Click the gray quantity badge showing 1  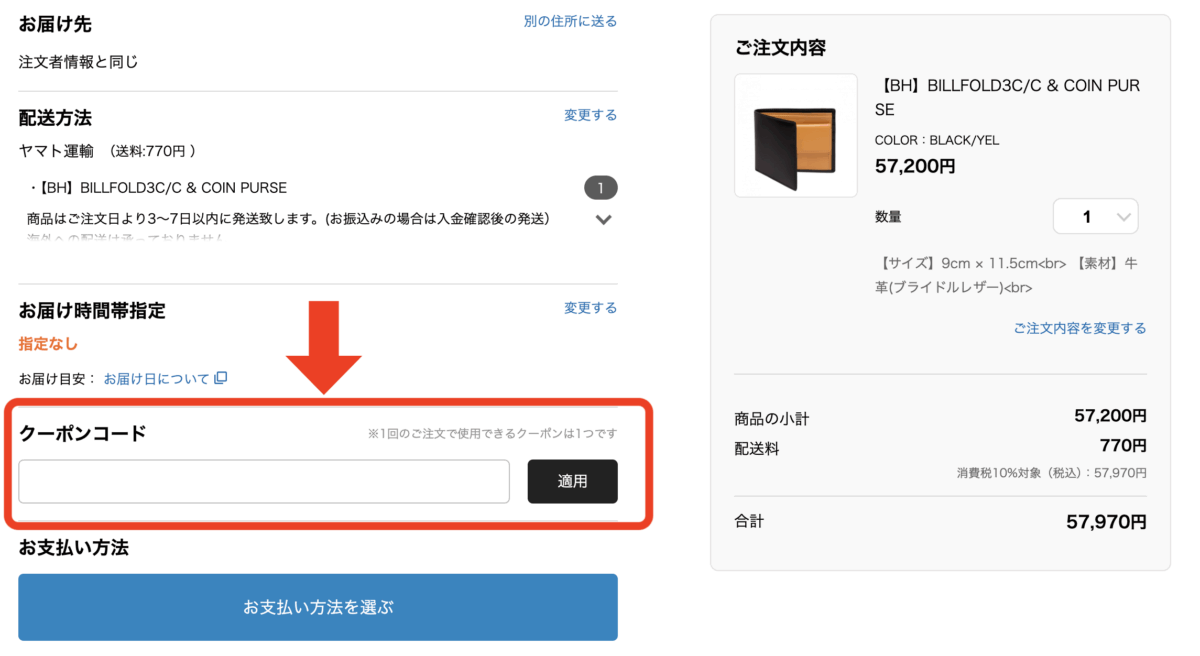click(600, 187)
